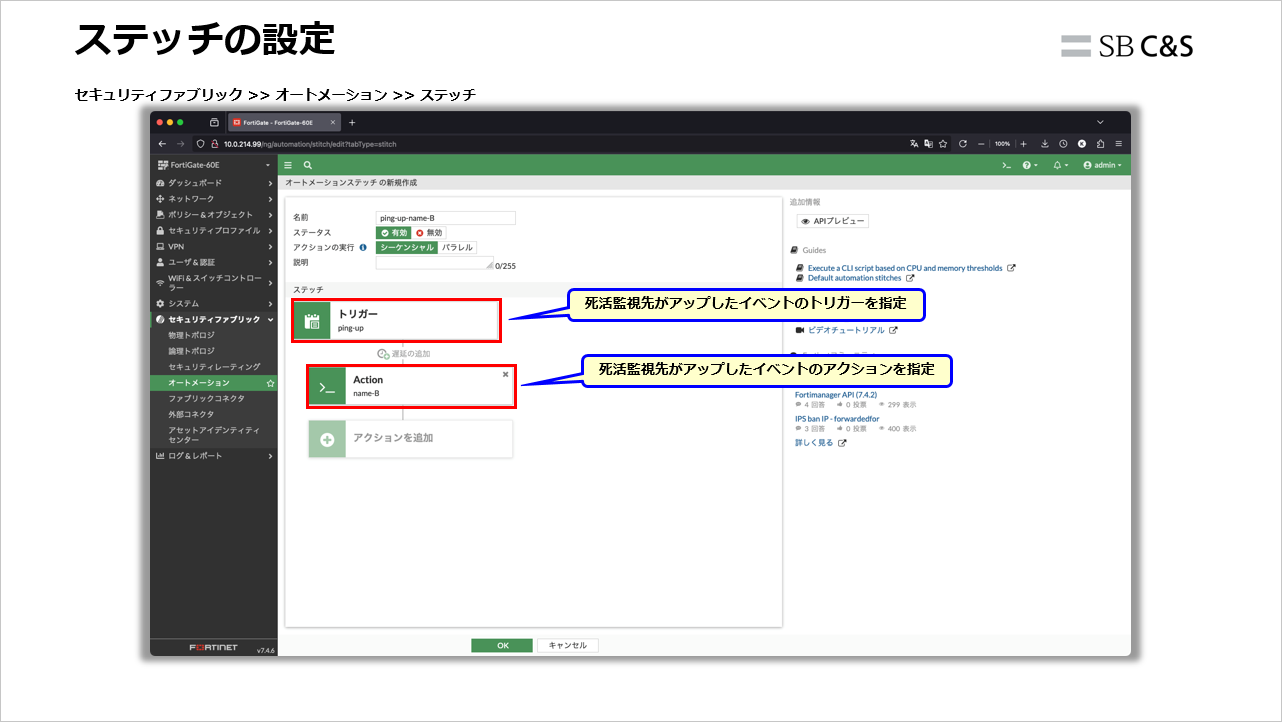Image resolution: width=1282 pixels, height=722 pixels.
Task: Click the info icon beside アクションの実行
Action: pos(363,247)
